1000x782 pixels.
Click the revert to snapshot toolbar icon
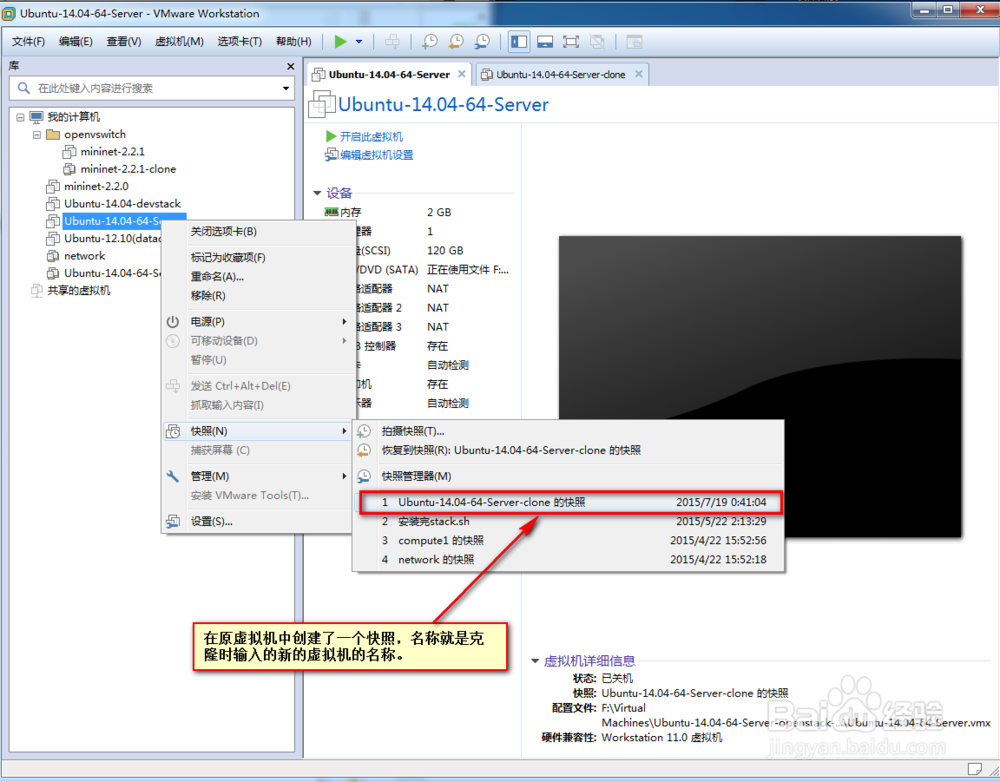pyautogui.click(x=456, y=41)
